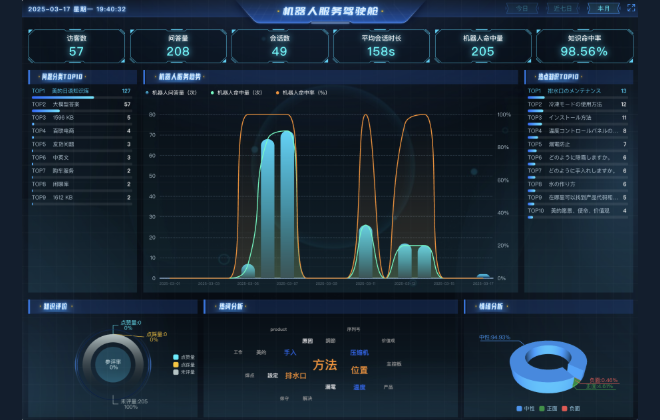Click the 知识命中率 98.56% card
660x420 pixels.
(x=583, y=46)
